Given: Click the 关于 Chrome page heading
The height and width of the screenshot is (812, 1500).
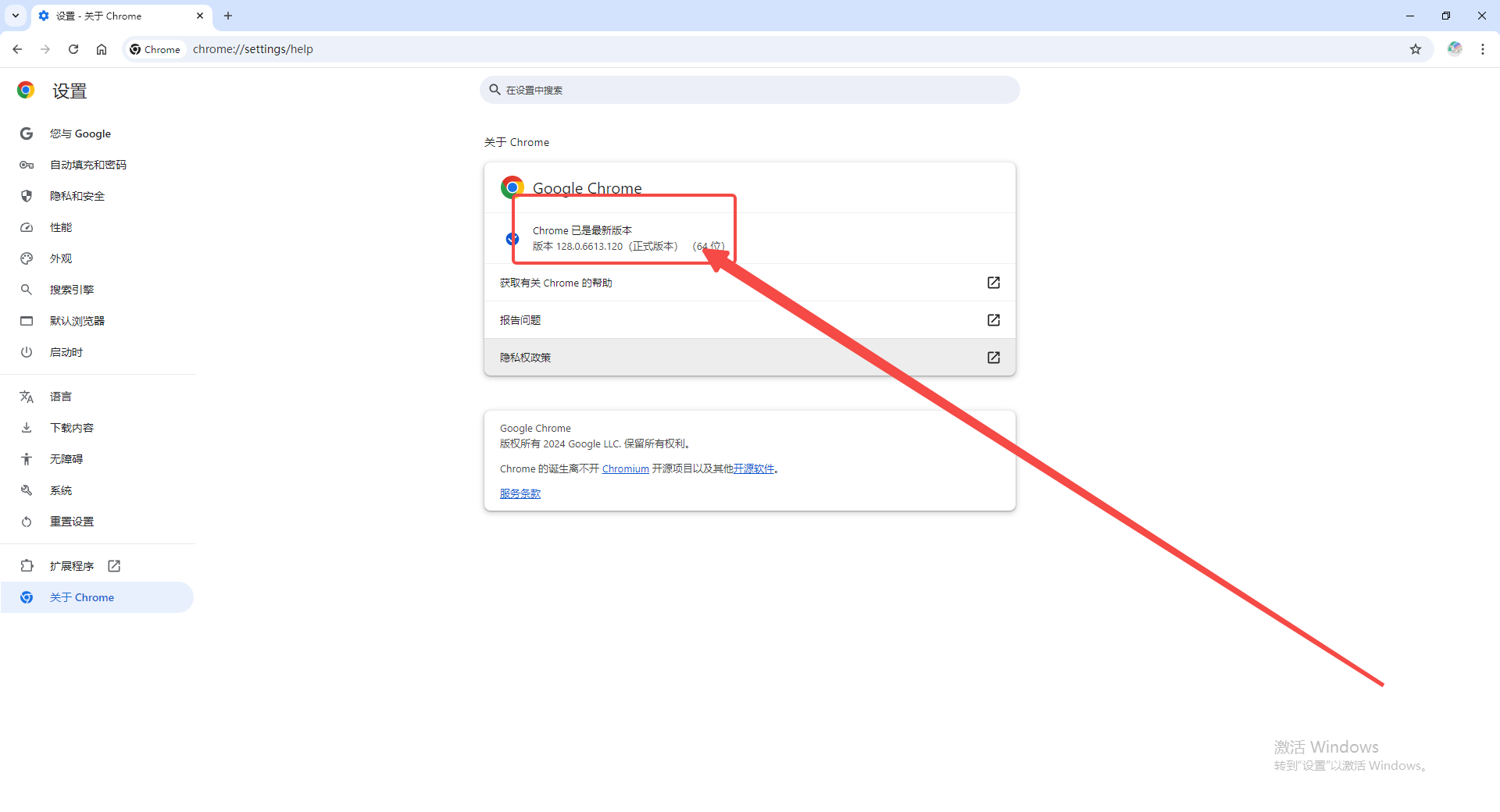Looking at the screenshot, I should pos(517,142).
